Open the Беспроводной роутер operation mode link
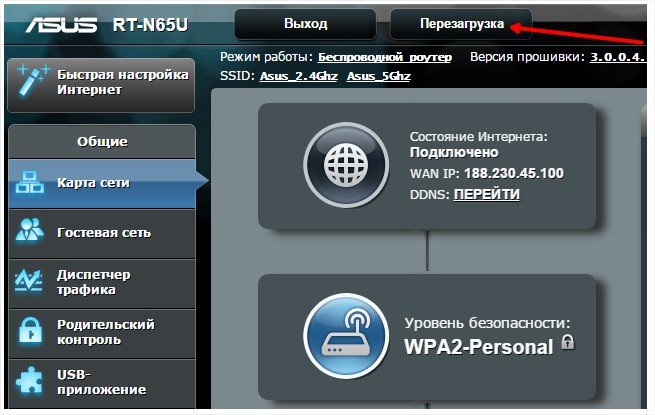The height and width of the screenshot is (415, 655). [384, 58]
